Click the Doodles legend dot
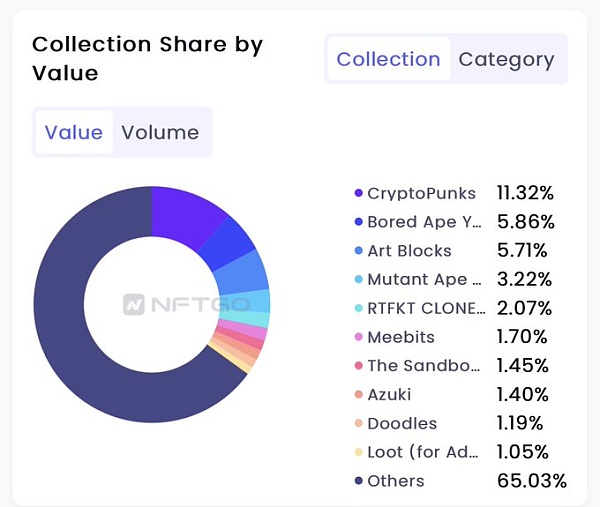This screenshot has width=600, height=507. (358, 424)
